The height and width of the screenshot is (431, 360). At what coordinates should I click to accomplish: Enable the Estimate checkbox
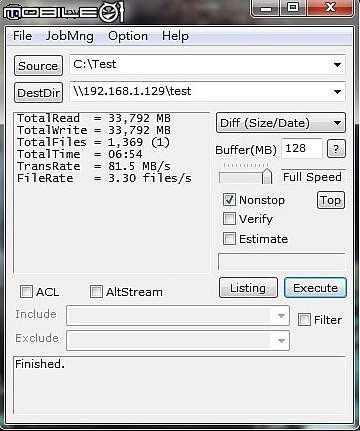click(x=229, y=239)
